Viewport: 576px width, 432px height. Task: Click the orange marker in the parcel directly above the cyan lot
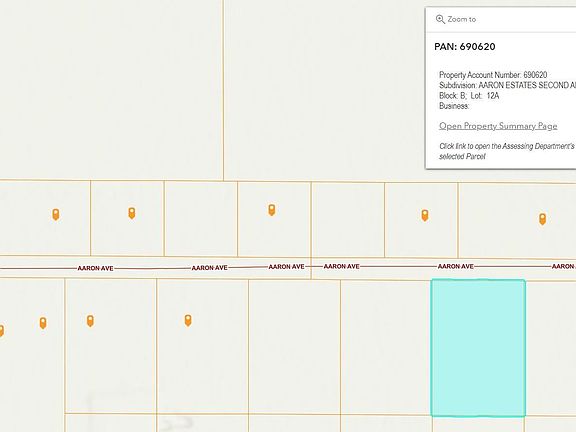[x=425, y=215]
